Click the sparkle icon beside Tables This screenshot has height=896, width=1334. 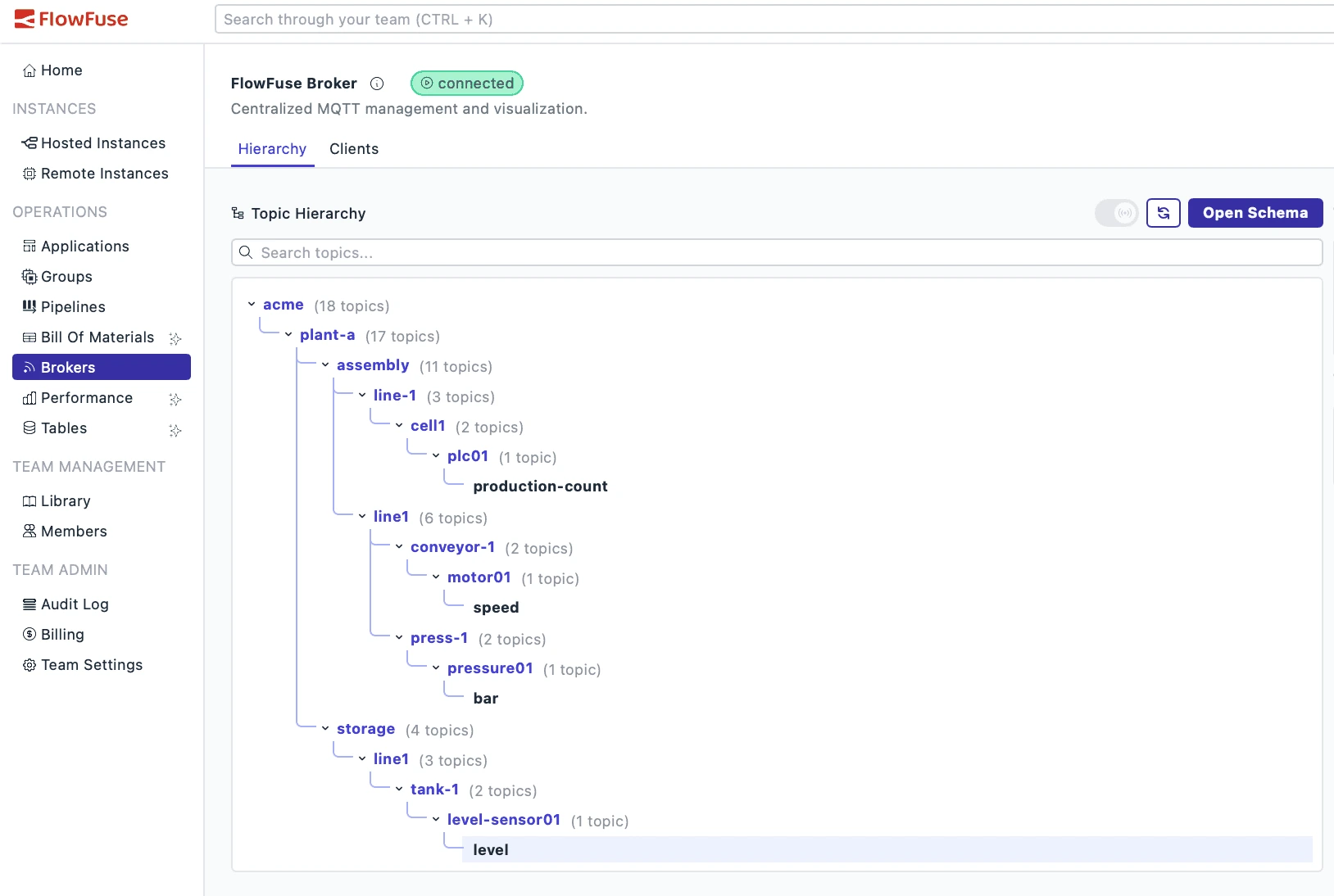pos(175,430)
